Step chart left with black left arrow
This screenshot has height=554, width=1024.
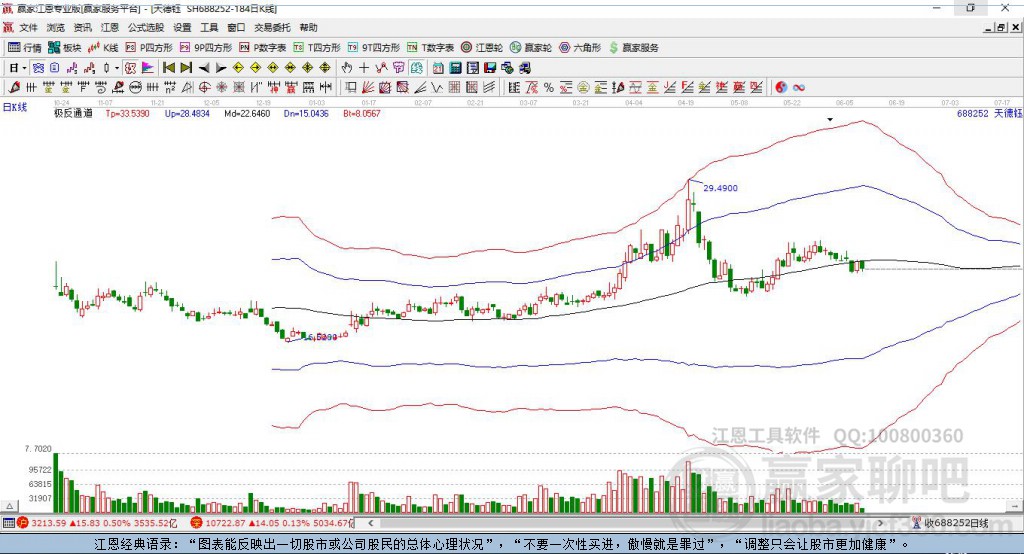[x=204, y=68]
